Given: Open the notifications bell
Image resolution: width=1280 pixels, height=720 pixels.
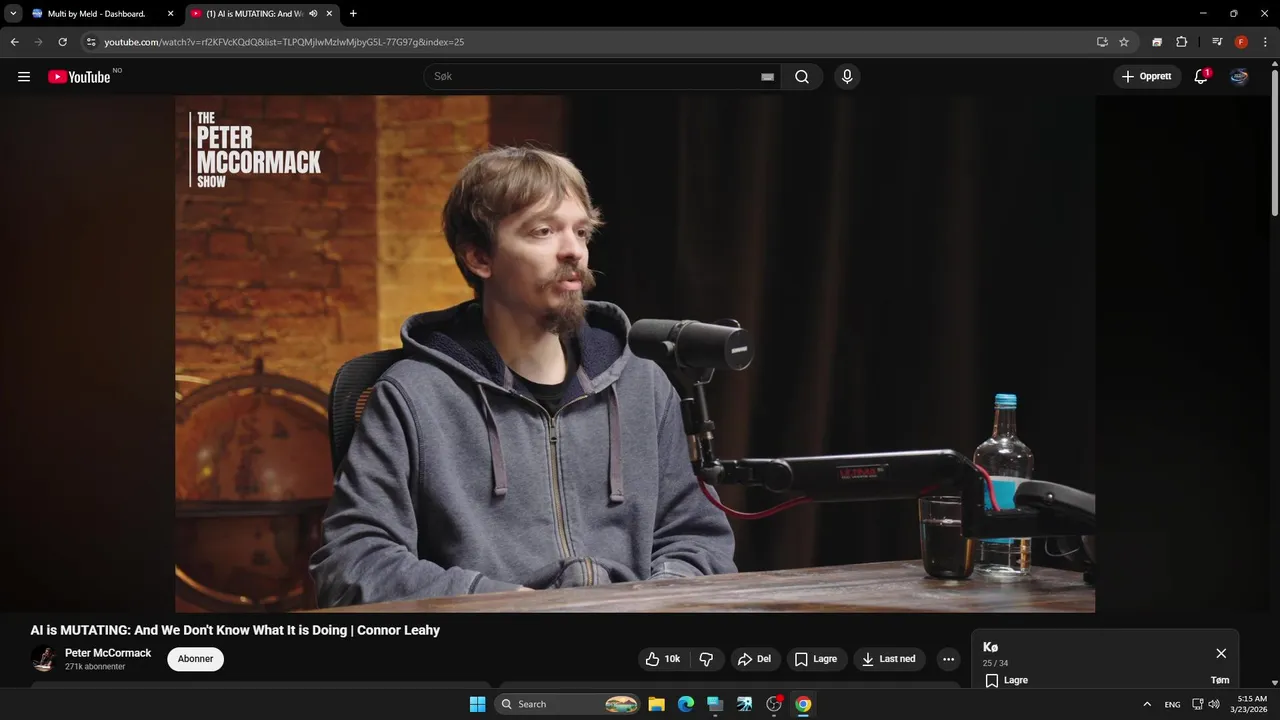Looking at the screenshot, I should [x=1201, y=77].
